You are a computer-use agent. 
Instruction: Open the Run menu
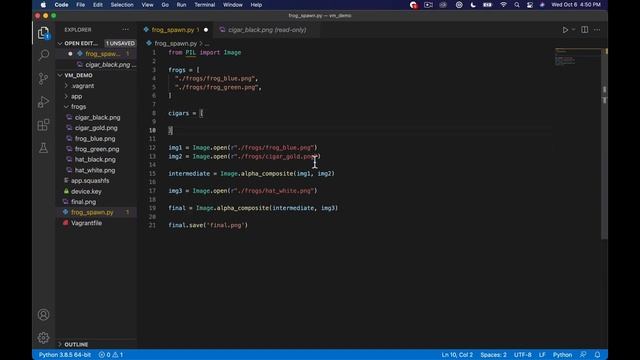point(181,5)
